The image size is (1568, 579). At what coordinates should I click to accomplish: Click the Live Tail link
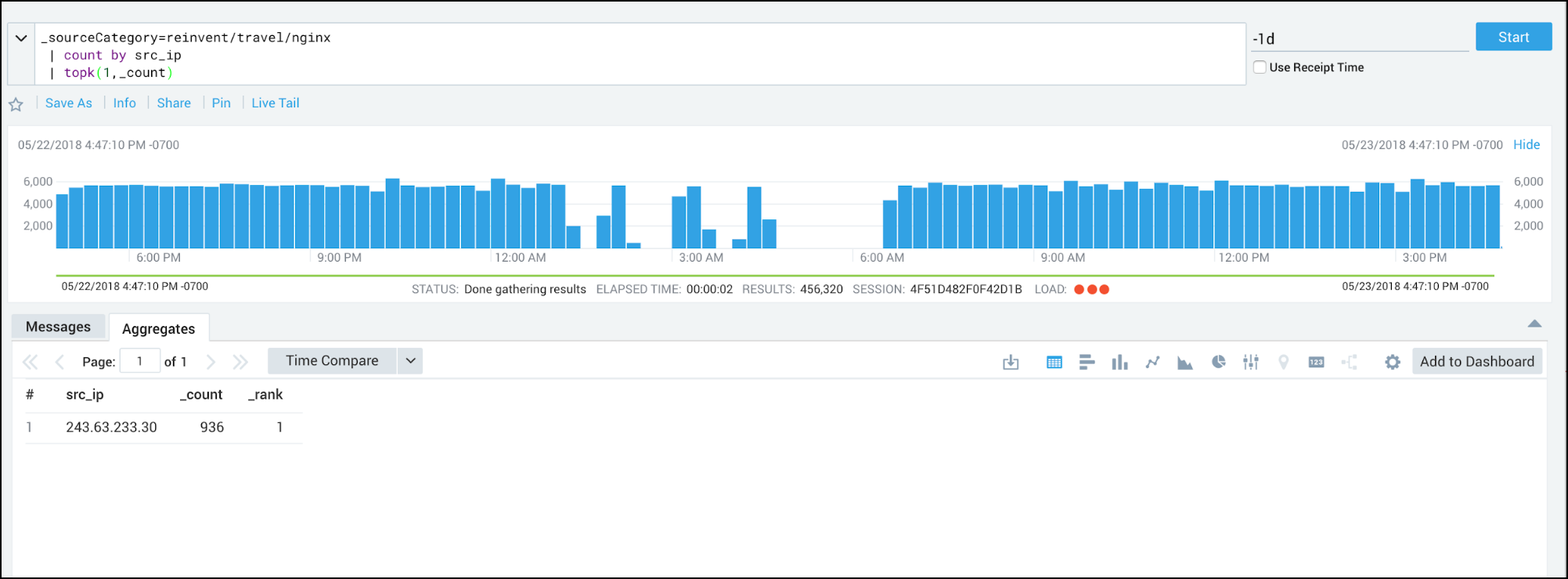point(275,103)
